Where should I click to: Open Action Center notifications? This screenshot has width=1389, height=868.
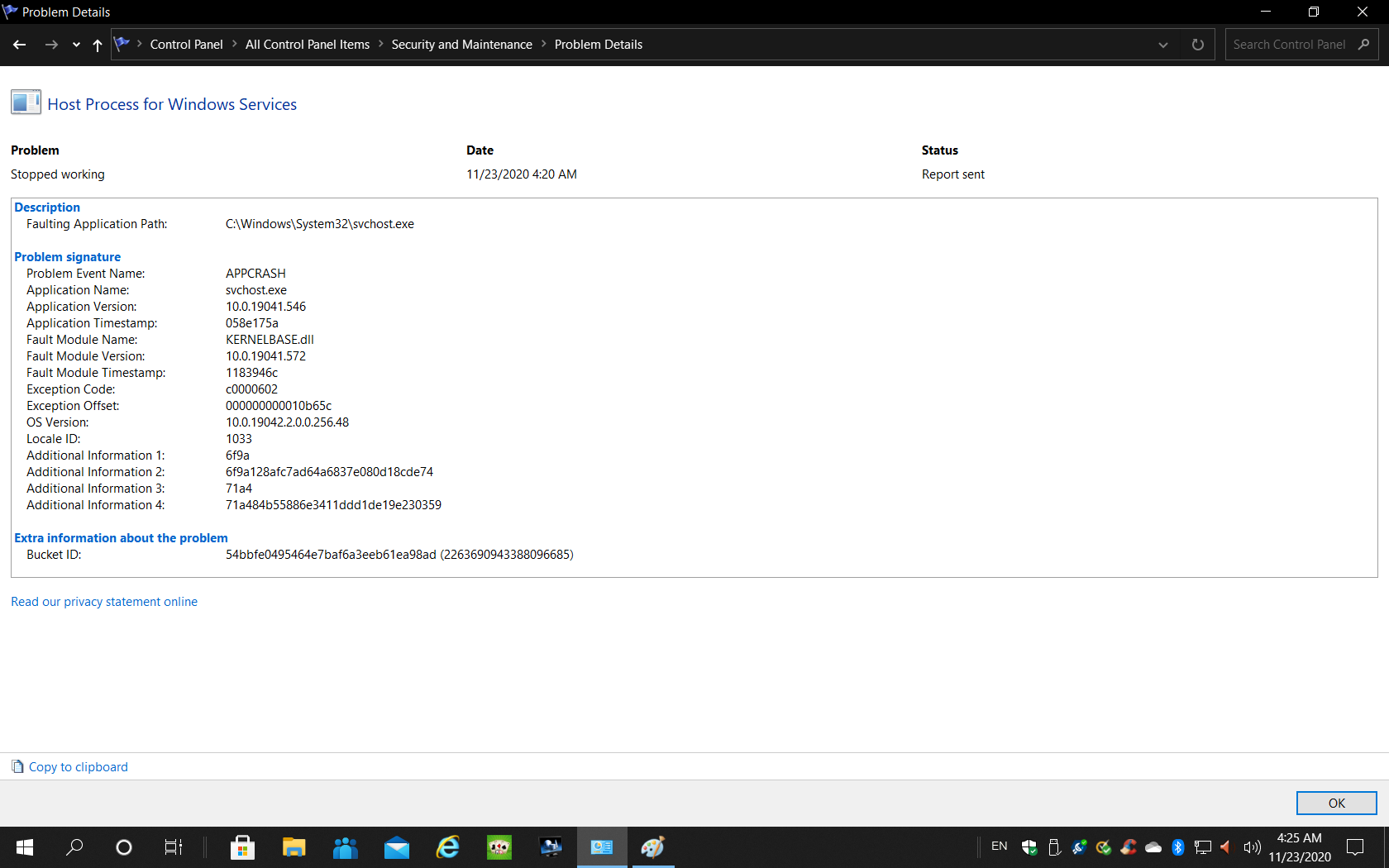[x=1355, y=847]
